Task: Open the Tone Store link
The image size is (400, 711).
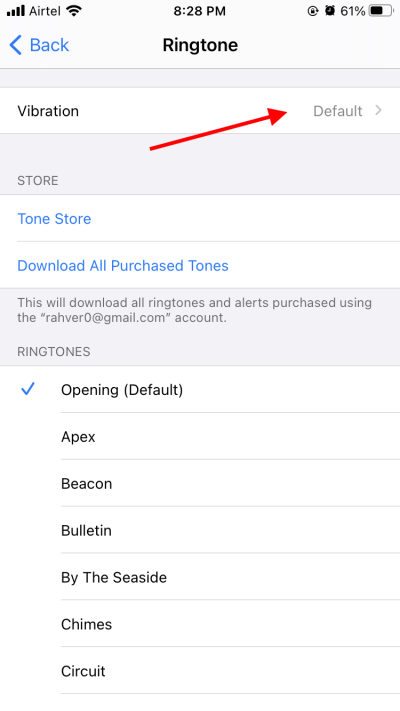Action: point(54,219)
